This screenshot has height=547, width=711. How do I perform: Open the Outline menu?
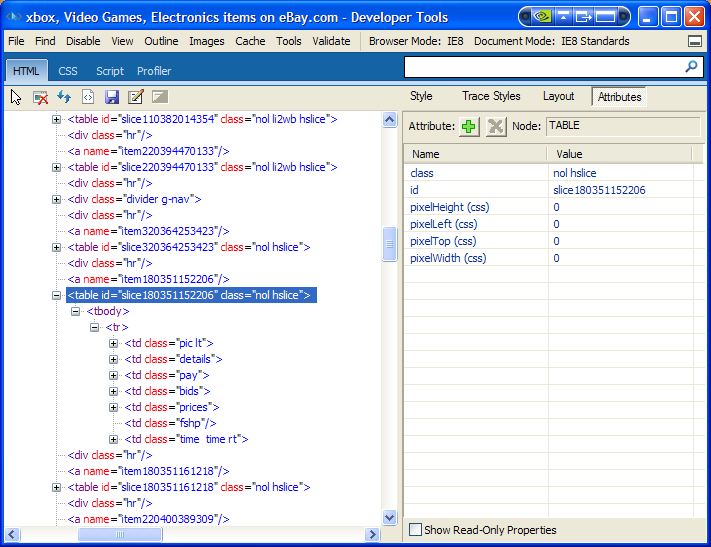161,41
